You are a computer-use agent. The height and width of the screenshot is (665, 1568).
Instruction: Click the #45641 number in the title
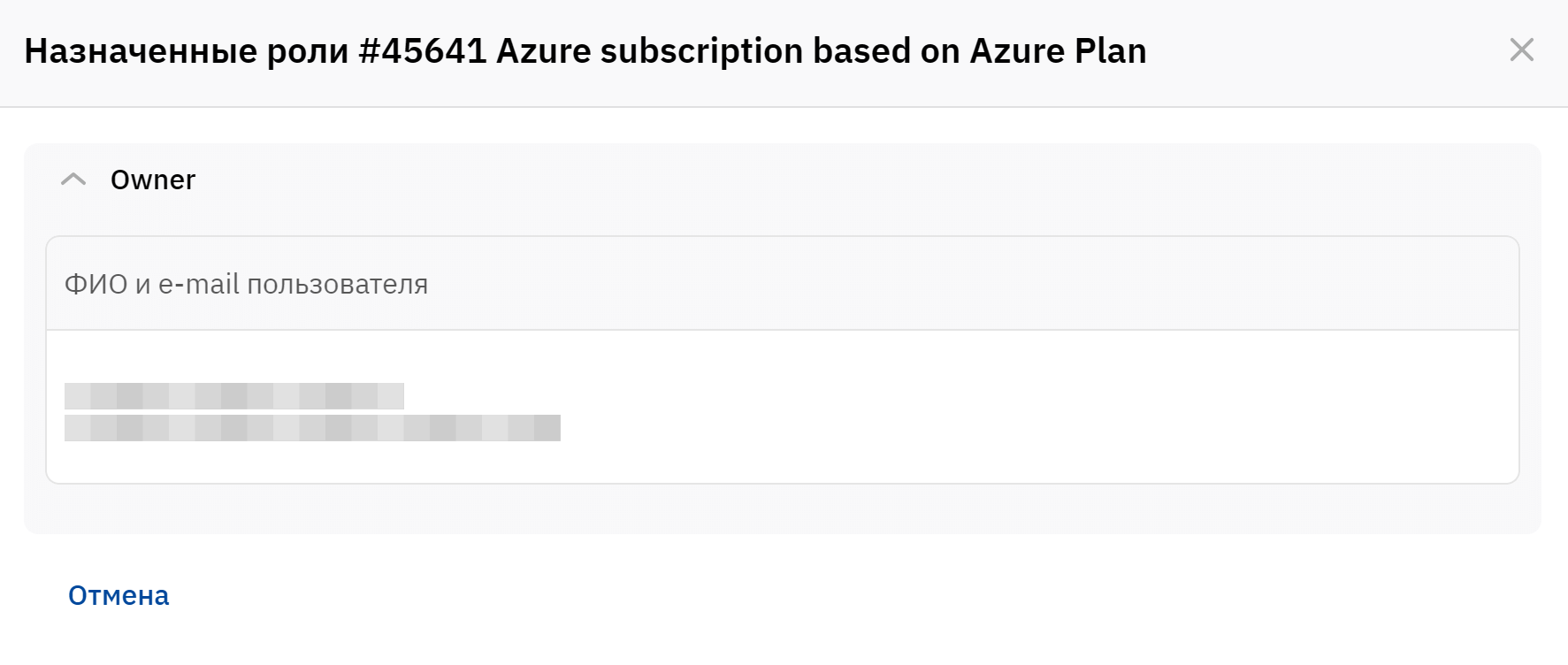(x=423, y=51)
